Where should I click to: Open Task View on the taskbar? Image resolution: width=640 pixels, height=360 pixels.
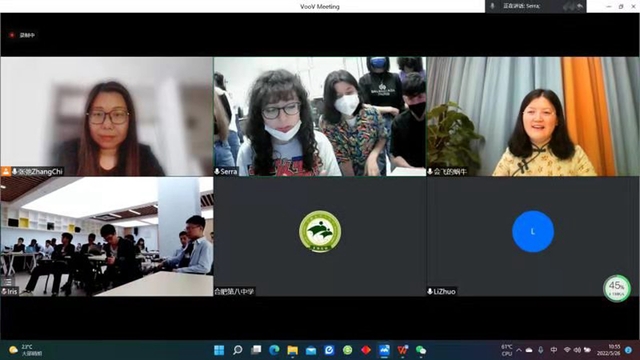[256, 350]
